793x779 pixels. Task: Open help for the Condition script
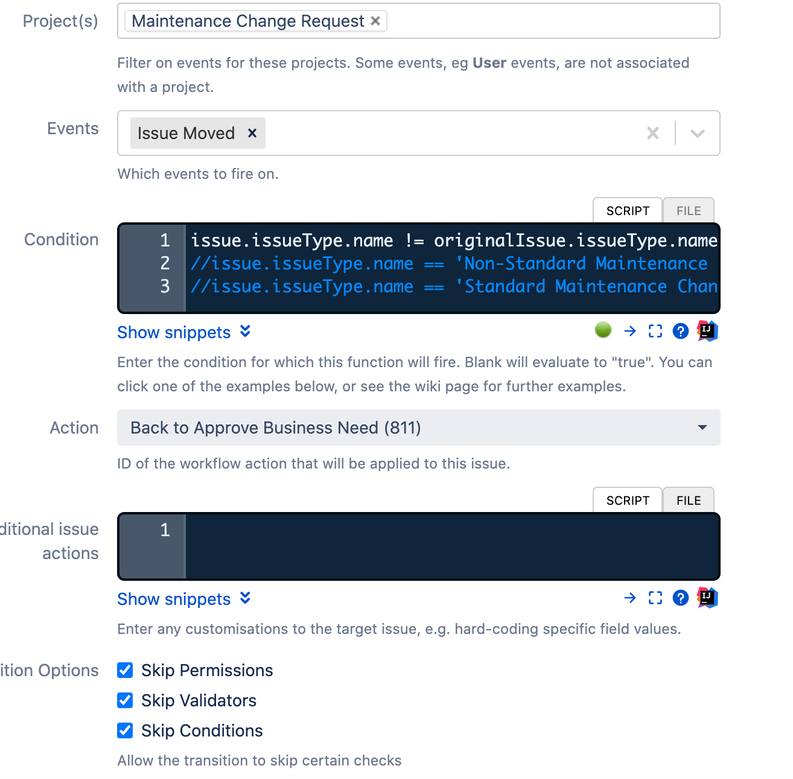(681, 331)
